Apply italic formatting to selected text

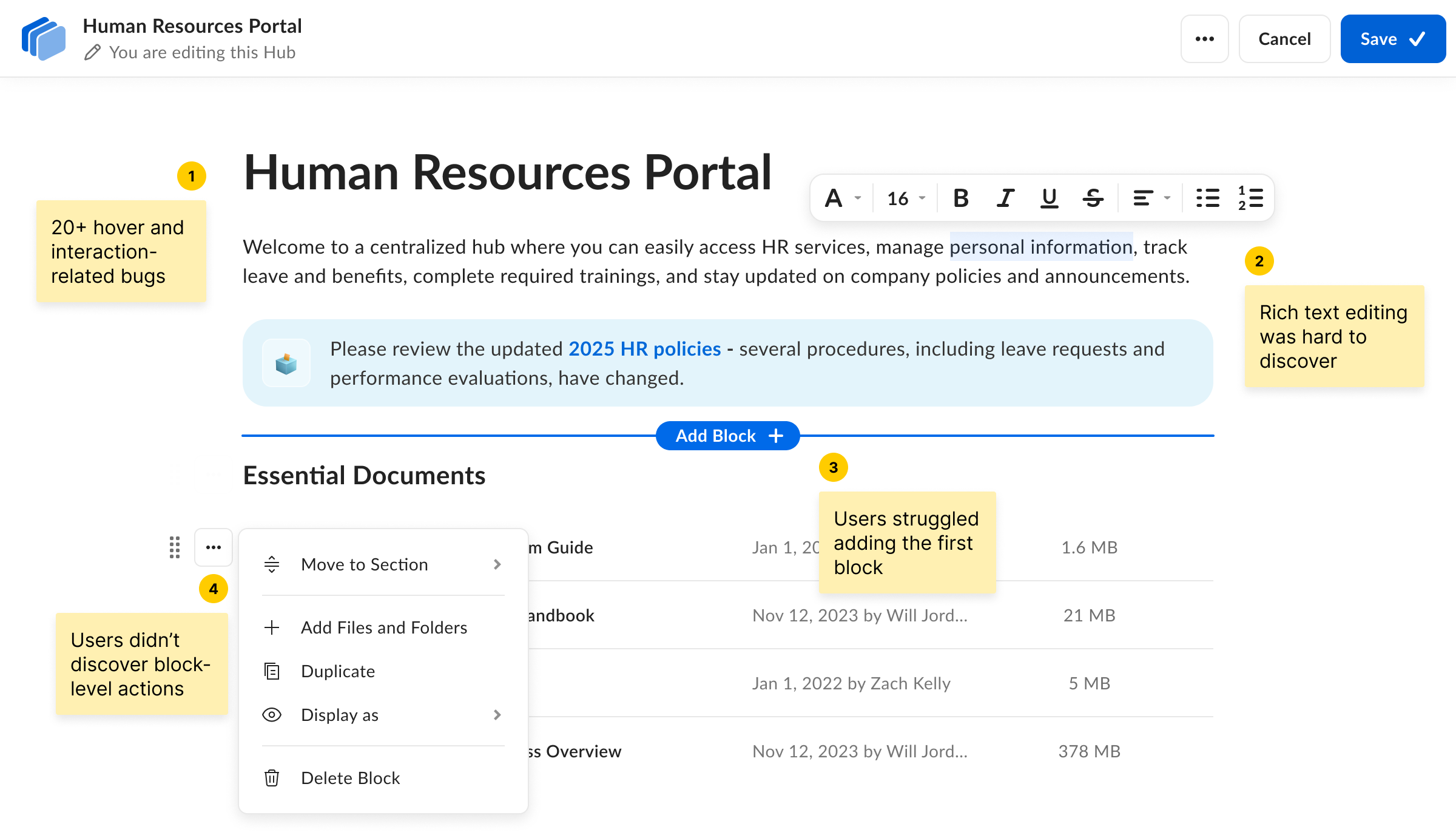(x=1005, y=198)
